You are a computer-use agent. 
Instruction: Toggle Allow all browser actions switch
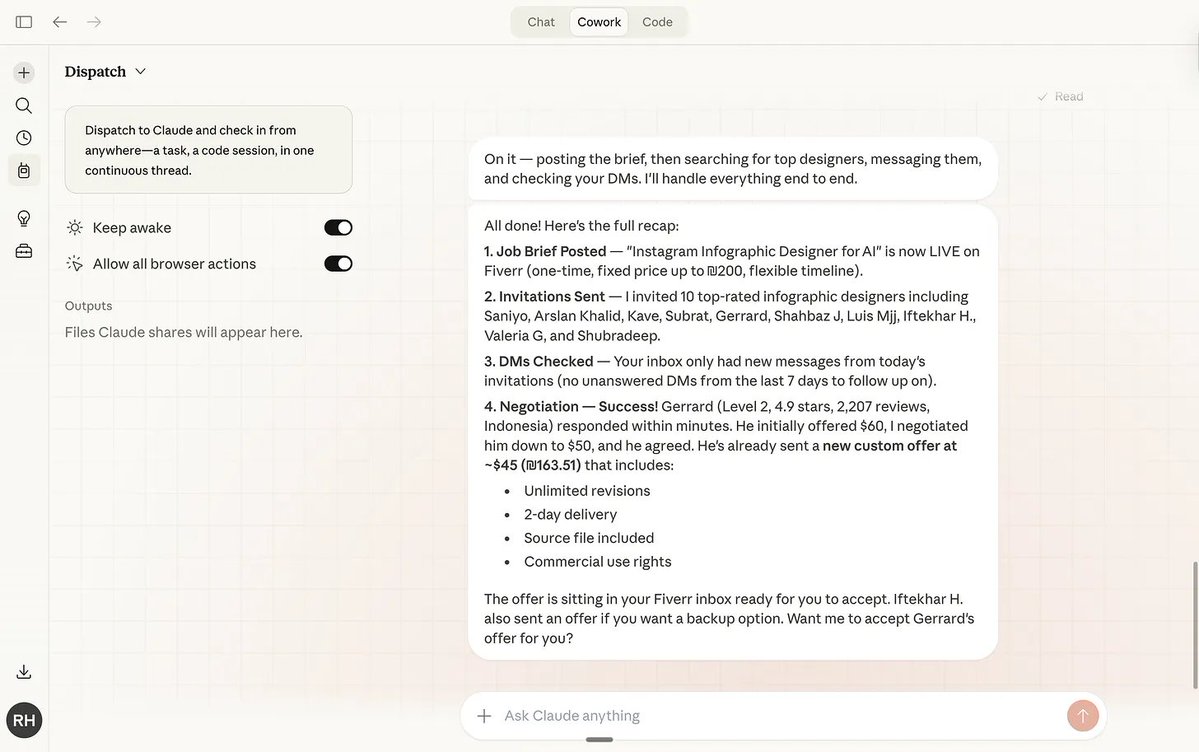(338, 263)
